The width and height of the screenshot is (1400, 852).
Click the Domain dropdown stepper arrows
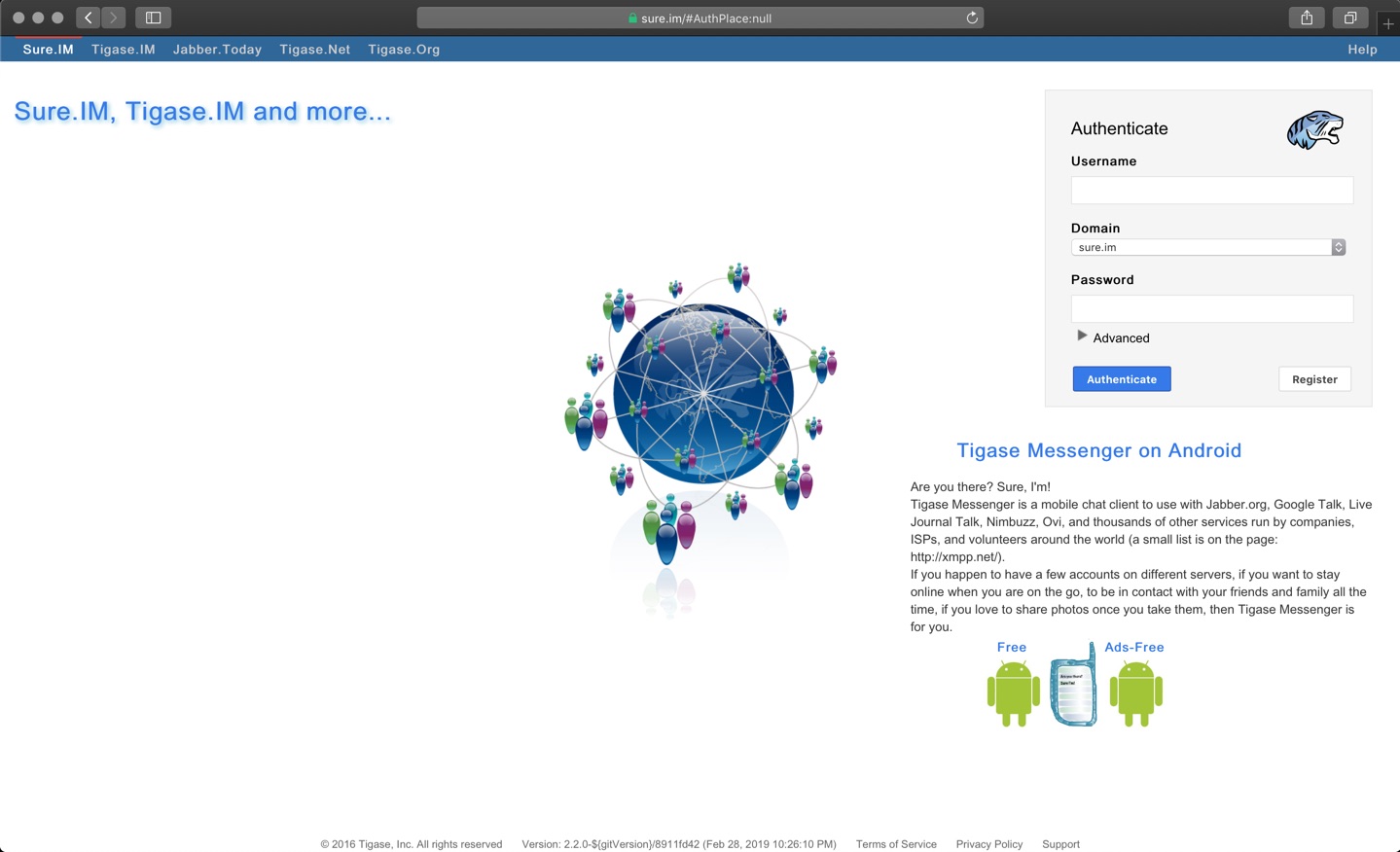point(1339,247)
